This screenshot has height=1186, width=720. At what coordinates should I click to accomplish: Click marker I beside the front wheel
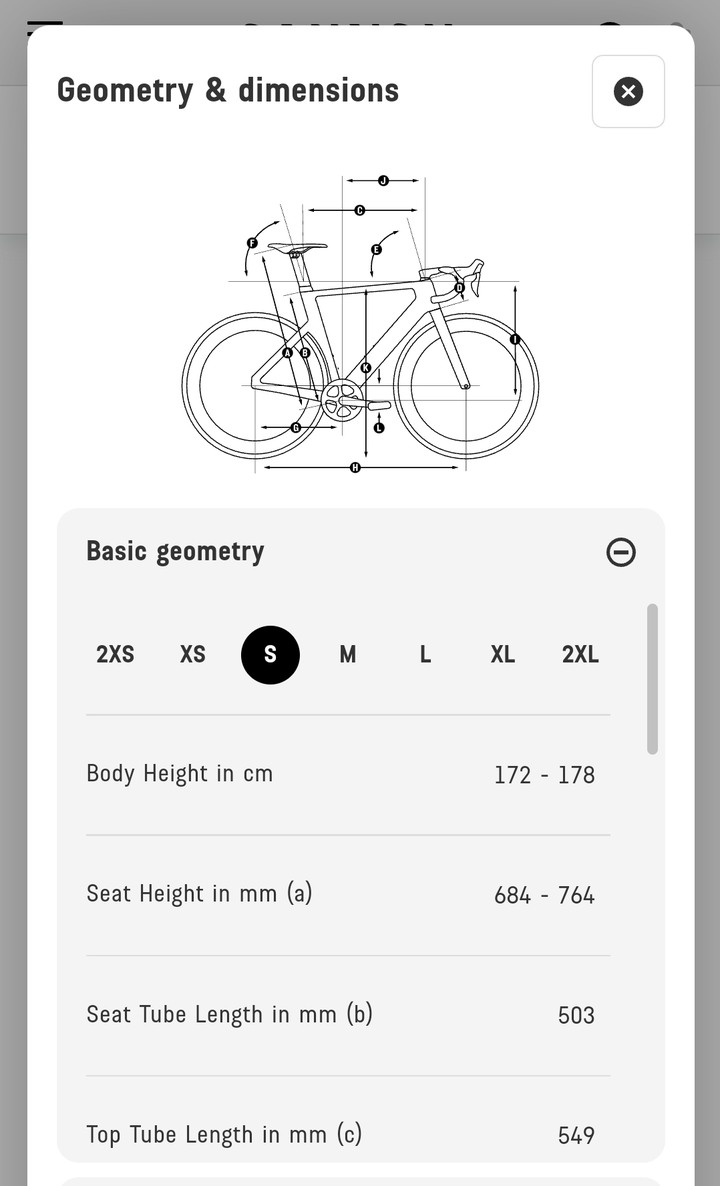[515, 340]
